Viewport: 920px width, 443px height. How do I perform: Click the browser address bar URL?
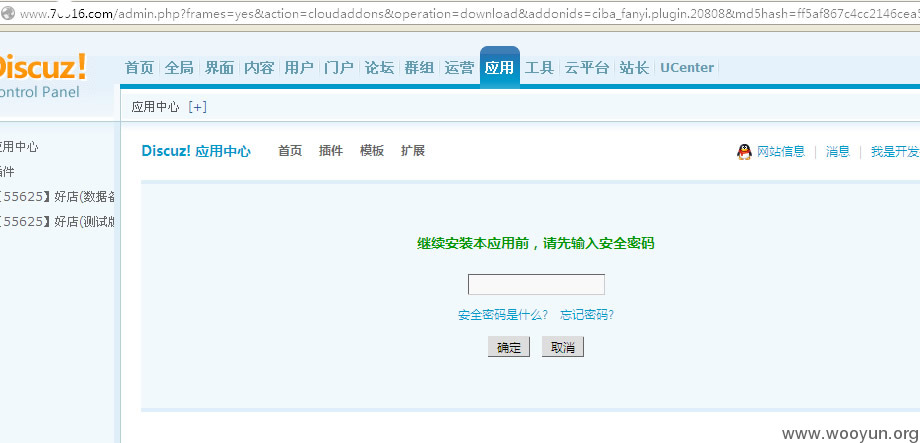click(469, 14)
